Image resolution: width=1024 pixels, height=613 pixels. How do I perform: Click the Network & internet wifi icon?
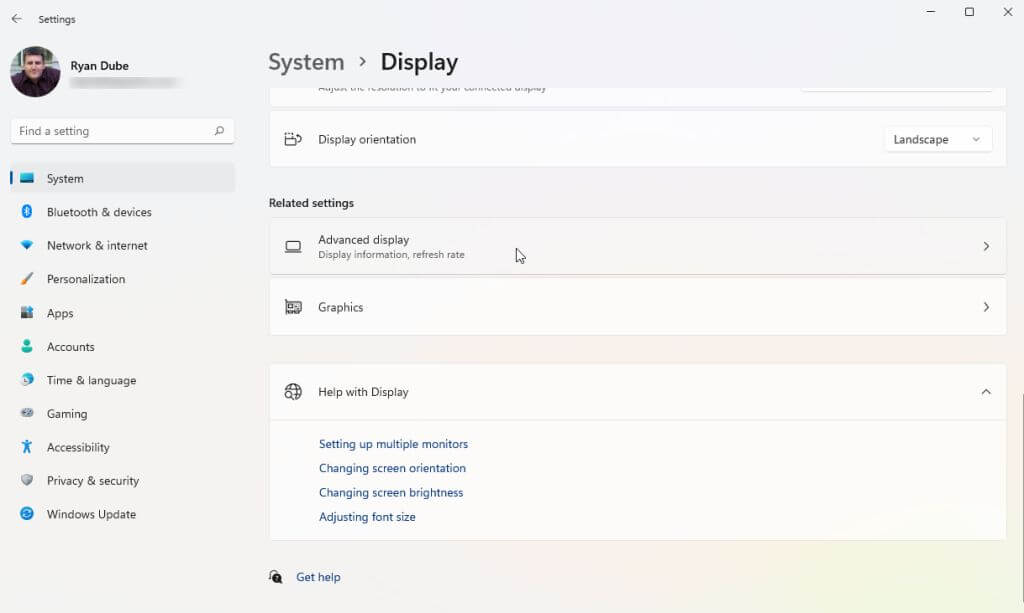[27, 245]
